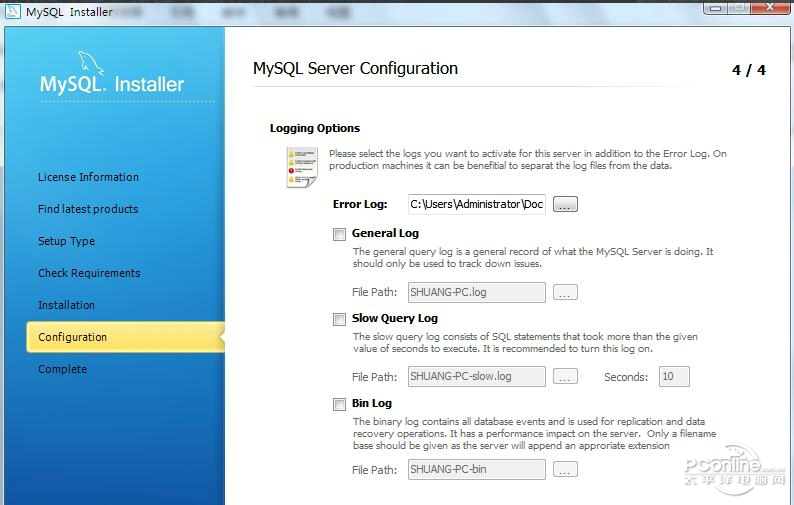
Task: Enable the General Log checkbox
Action: click(339, 234)
